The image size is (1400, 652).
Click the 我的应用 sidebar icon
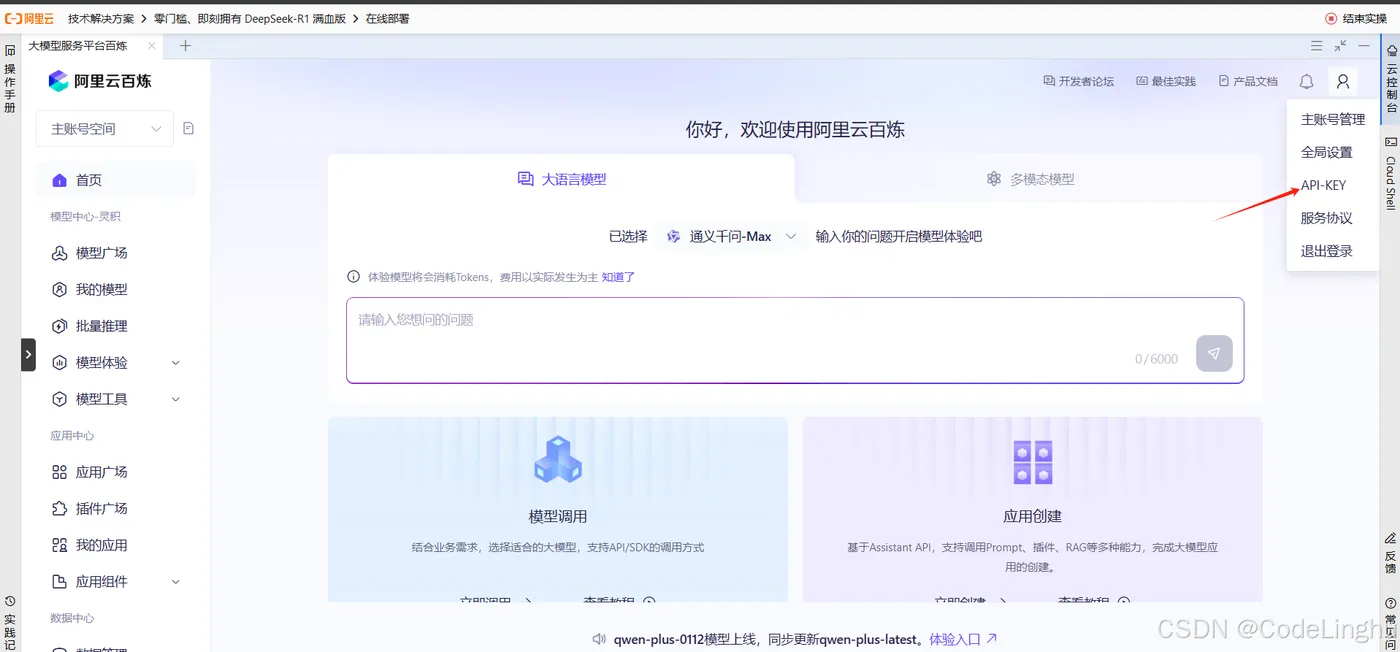click(59, 545)
